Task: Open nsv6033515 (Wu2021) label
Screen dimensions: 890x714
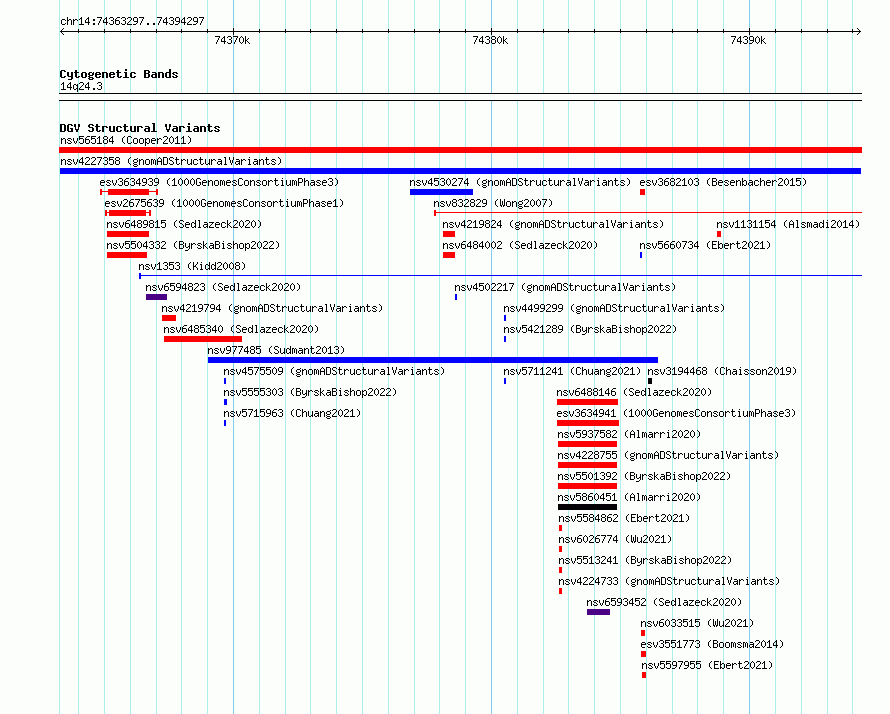Action: pyautogui.click(x=698, y=623)
